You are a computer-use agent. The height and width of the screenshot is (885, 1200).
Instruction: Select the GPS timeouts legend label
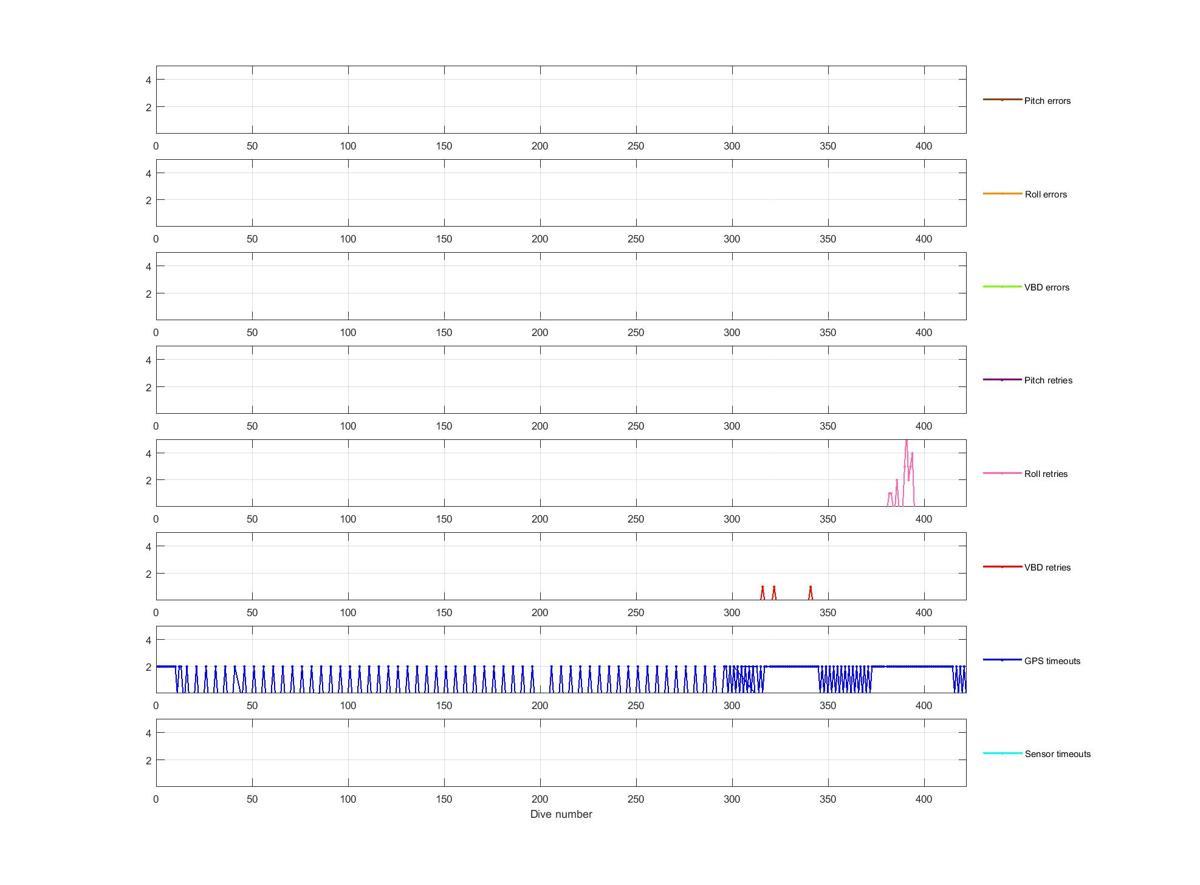1052,661
